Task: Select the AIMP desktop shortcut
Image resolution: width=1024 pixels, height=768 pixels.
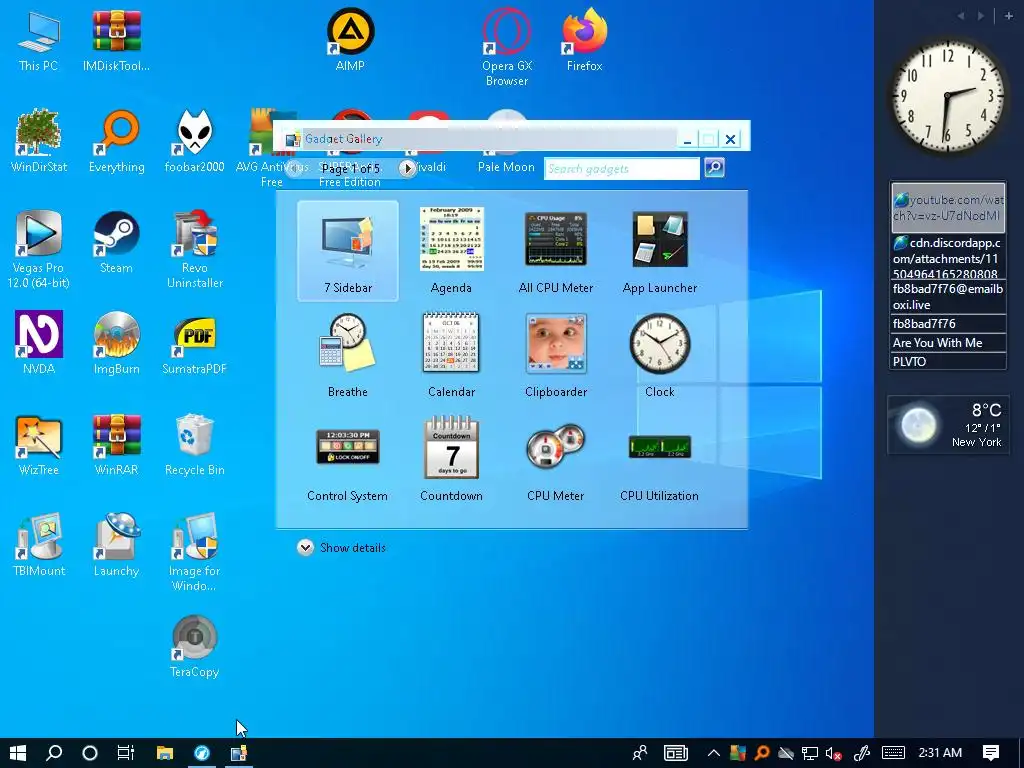Action: pyautogui.click(x=350, y=40)
